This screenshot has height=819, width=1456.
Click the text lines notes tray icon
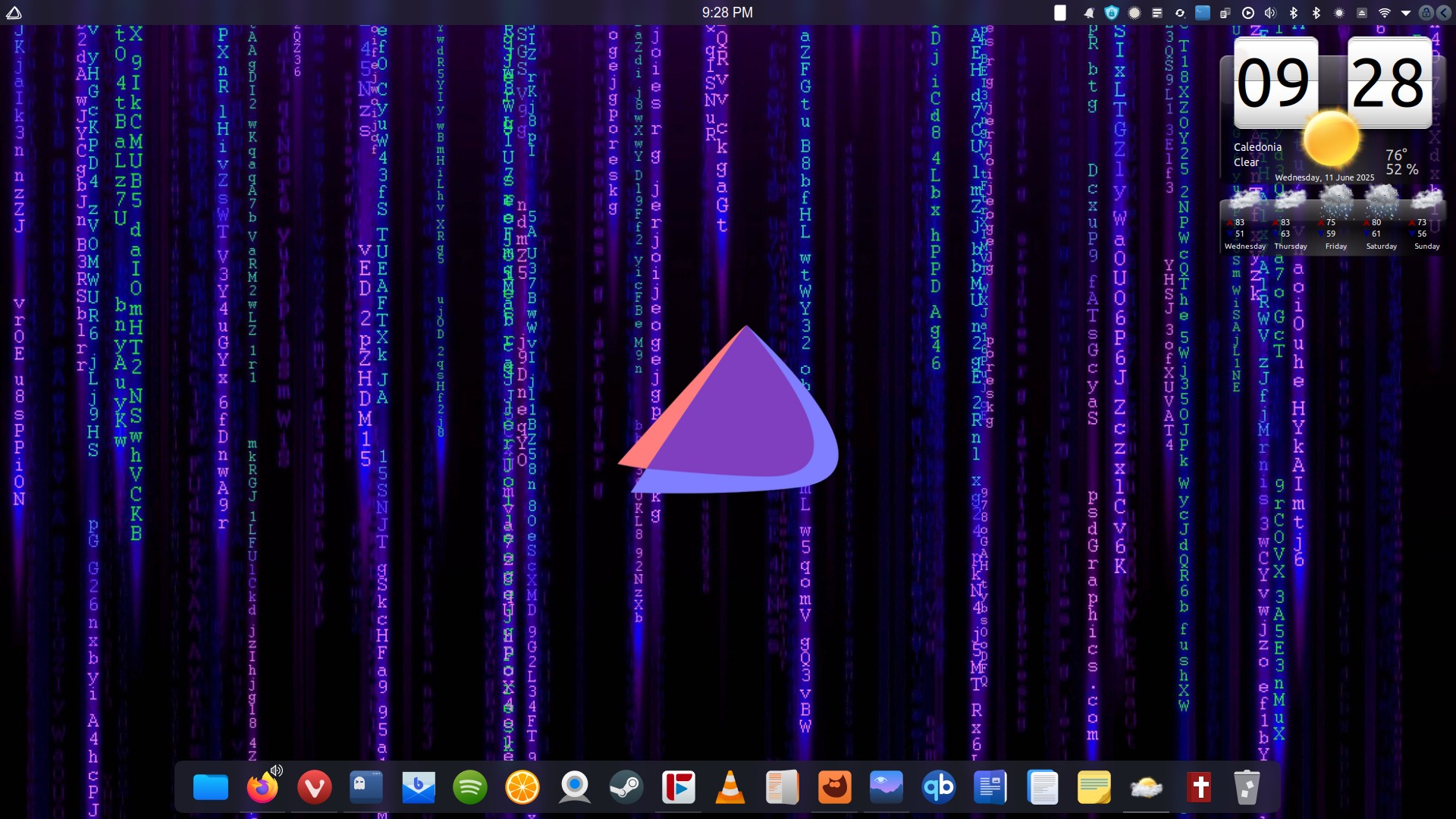[x=1157, y=13]
